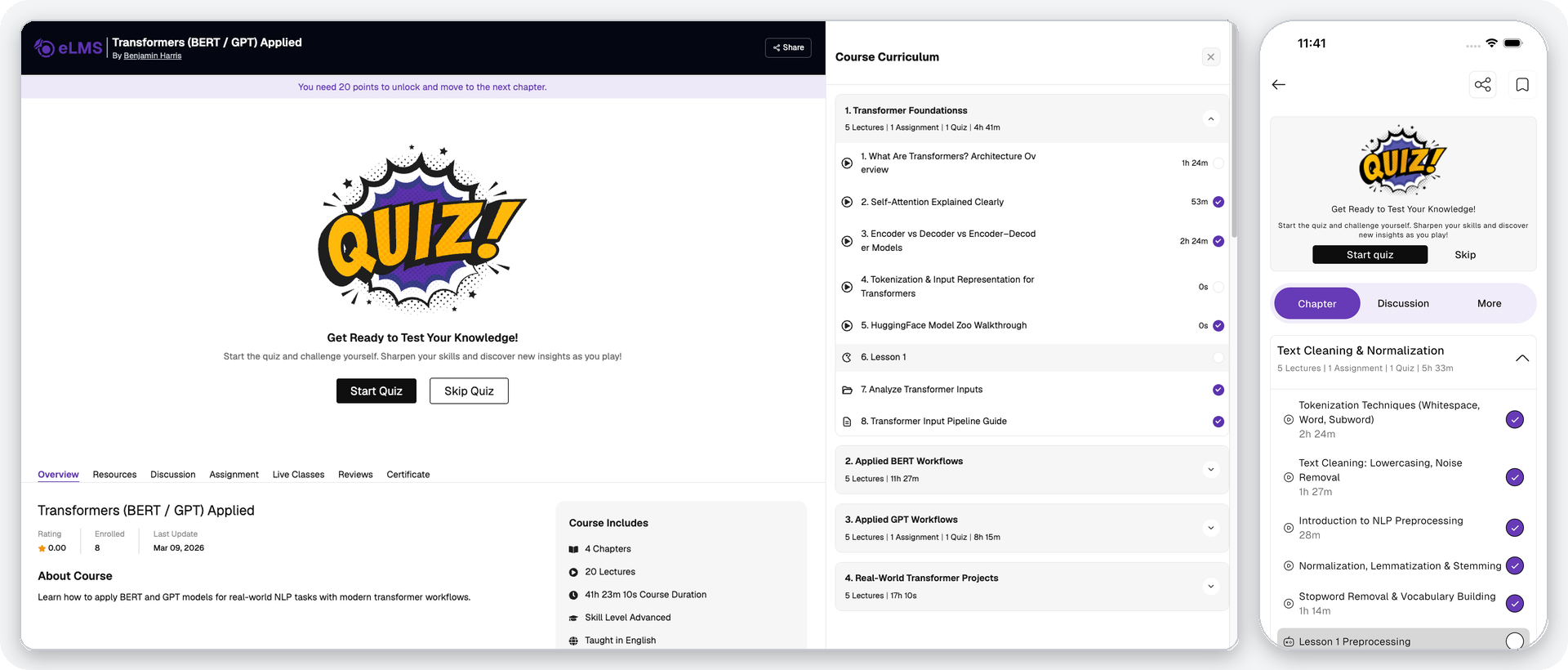
Task: Click quiz icon beside 6. Lesson 1
Action: coord(847,357)
